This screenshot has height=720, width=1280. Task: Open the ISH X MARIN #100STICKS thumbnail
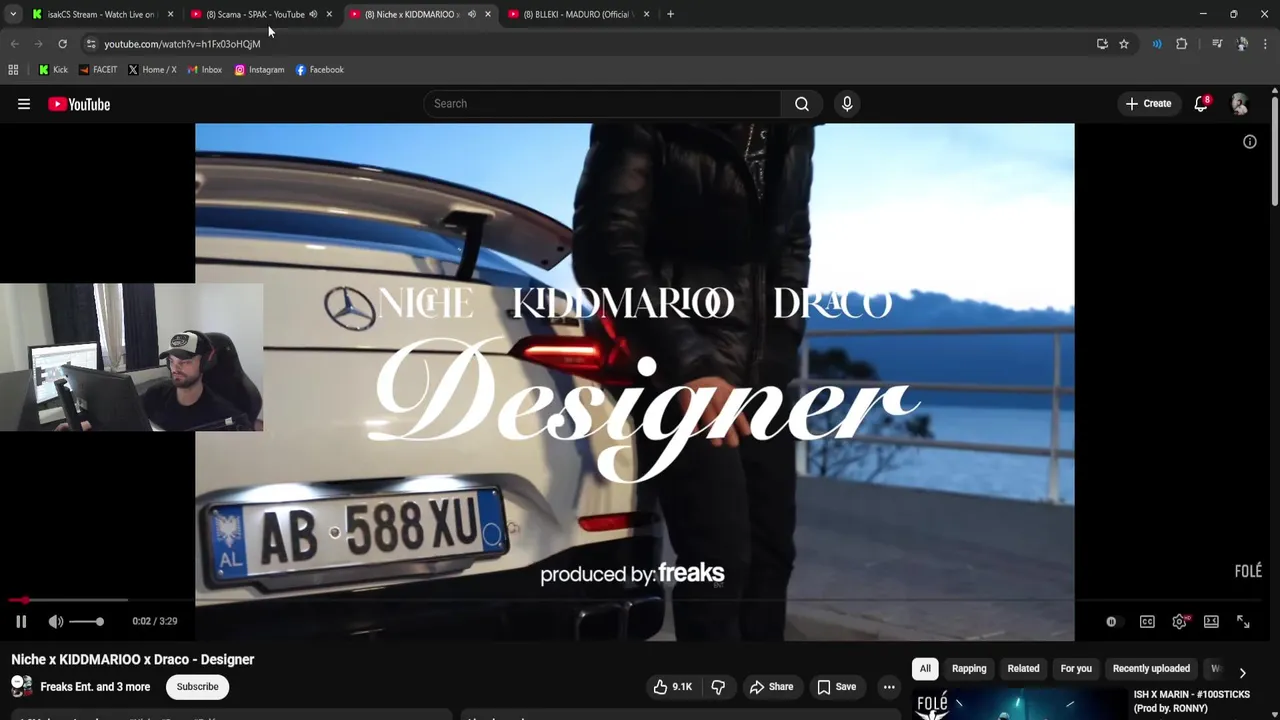click(1020, 705)
